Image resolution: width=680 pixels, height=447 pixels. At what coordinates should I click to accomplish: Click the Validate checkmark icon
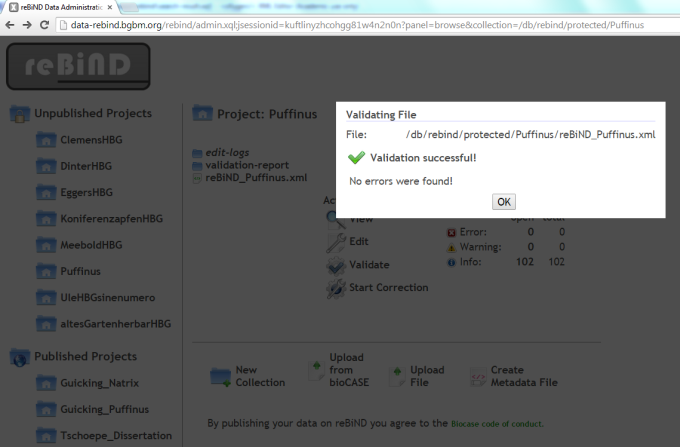(x=337, y=266)
